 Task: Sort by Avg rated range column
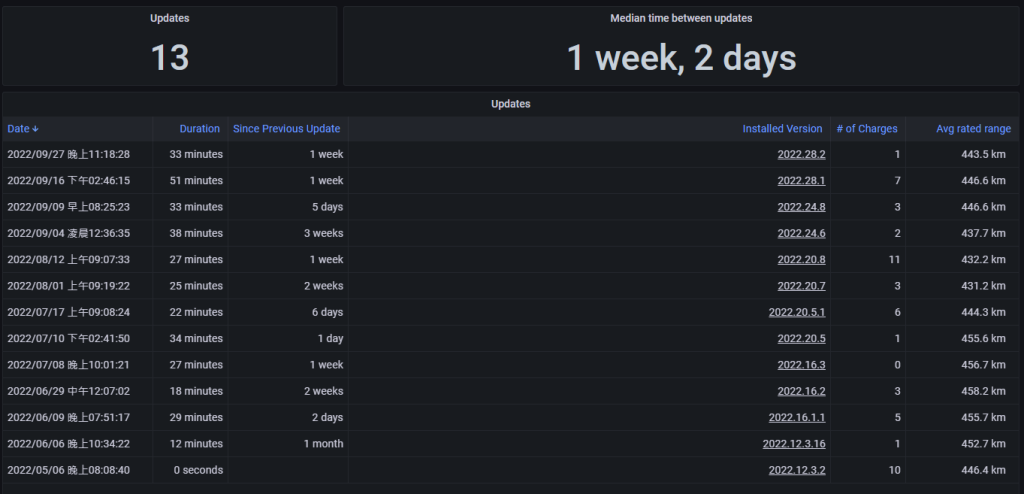pyautogui.click(x=973, y=129)
